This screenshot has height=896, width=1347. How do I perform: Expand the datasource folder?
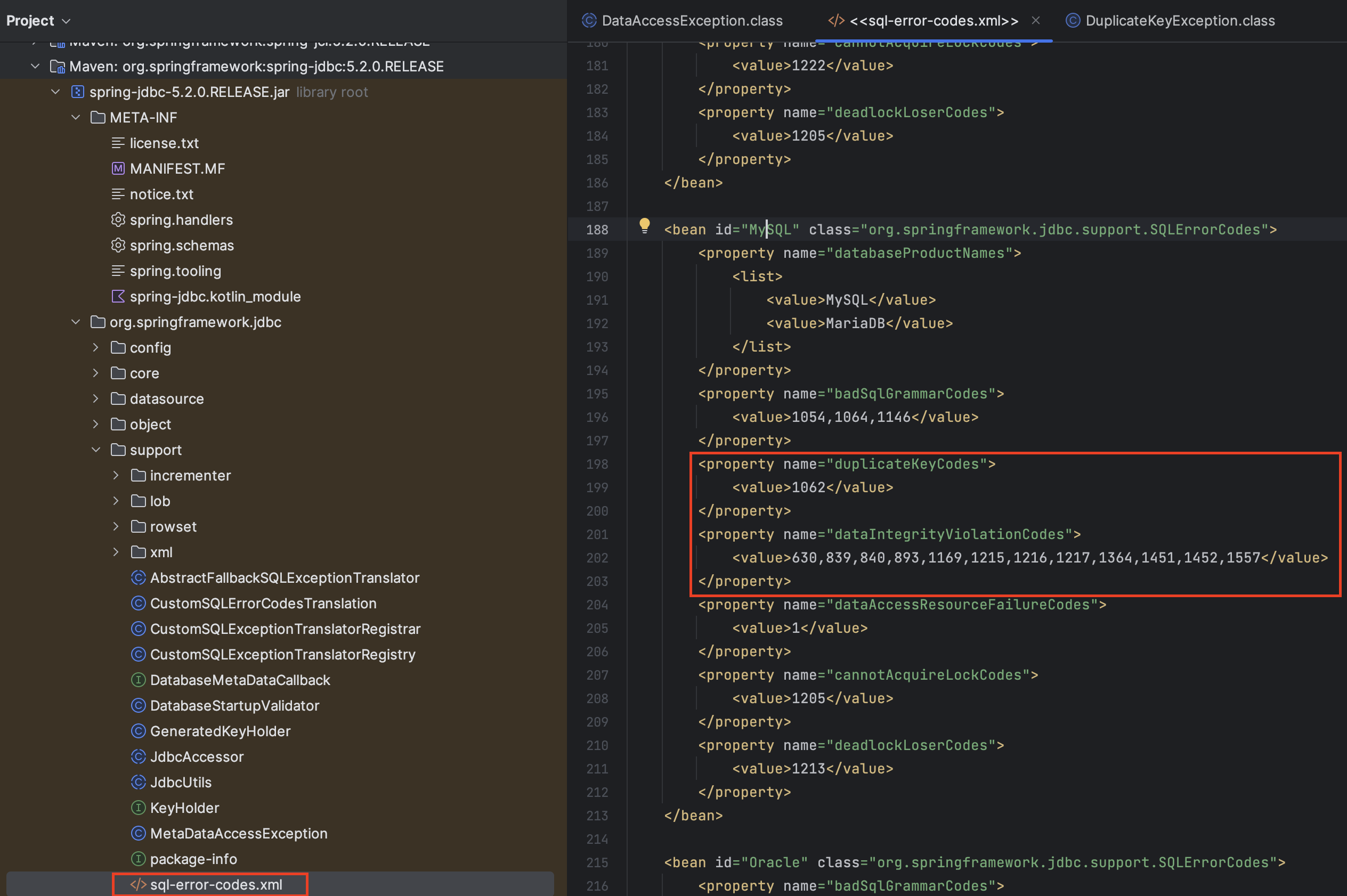[x=95, y=398]
